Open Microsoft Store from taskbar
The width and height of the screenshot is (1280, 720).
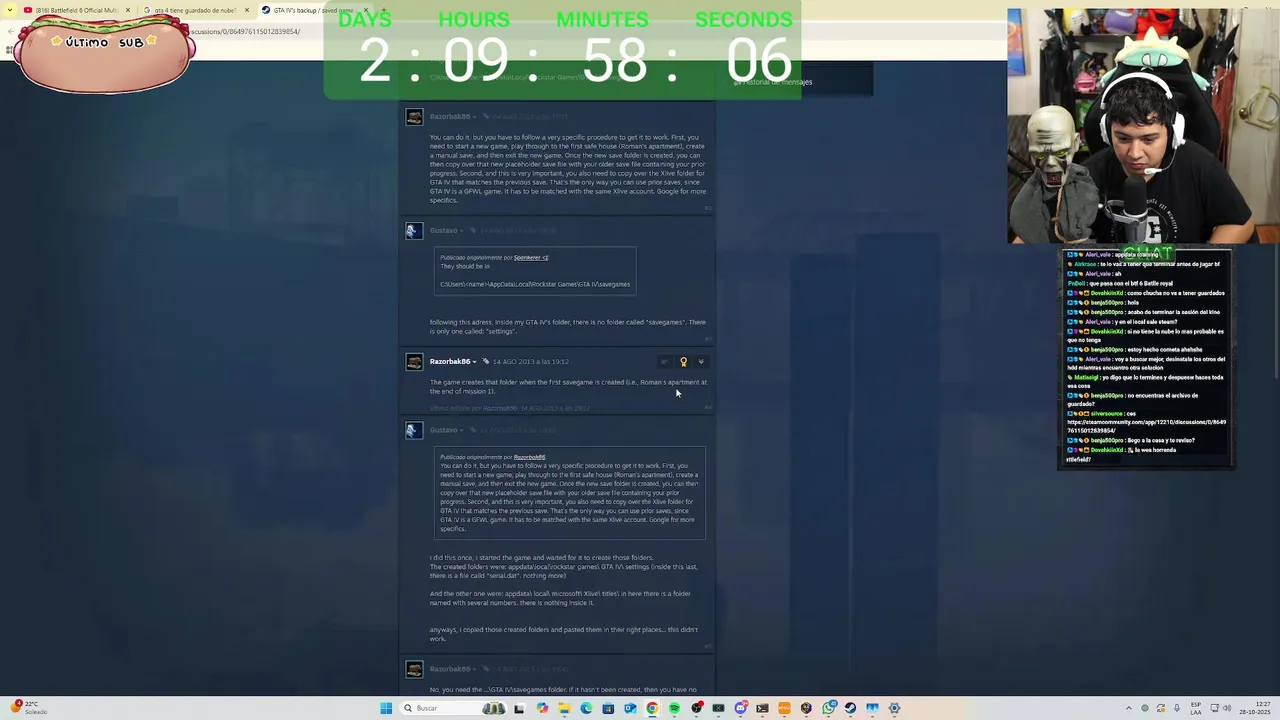coord(608,708)
